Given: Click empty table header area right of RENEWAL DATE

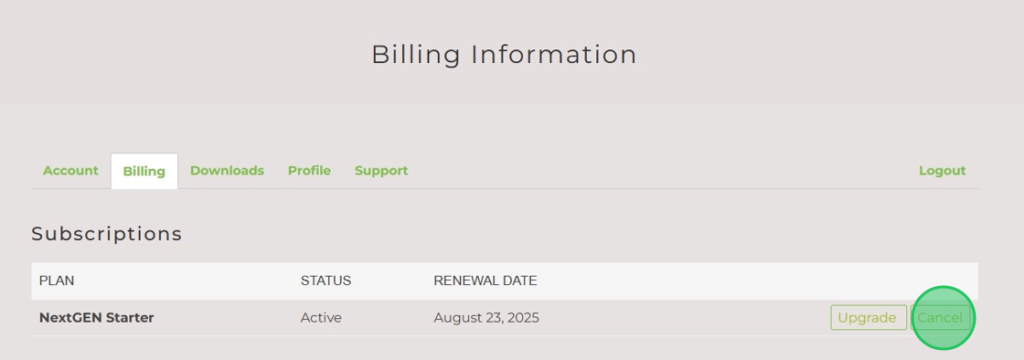Looking at the screenshot, I should click(751, 281).
